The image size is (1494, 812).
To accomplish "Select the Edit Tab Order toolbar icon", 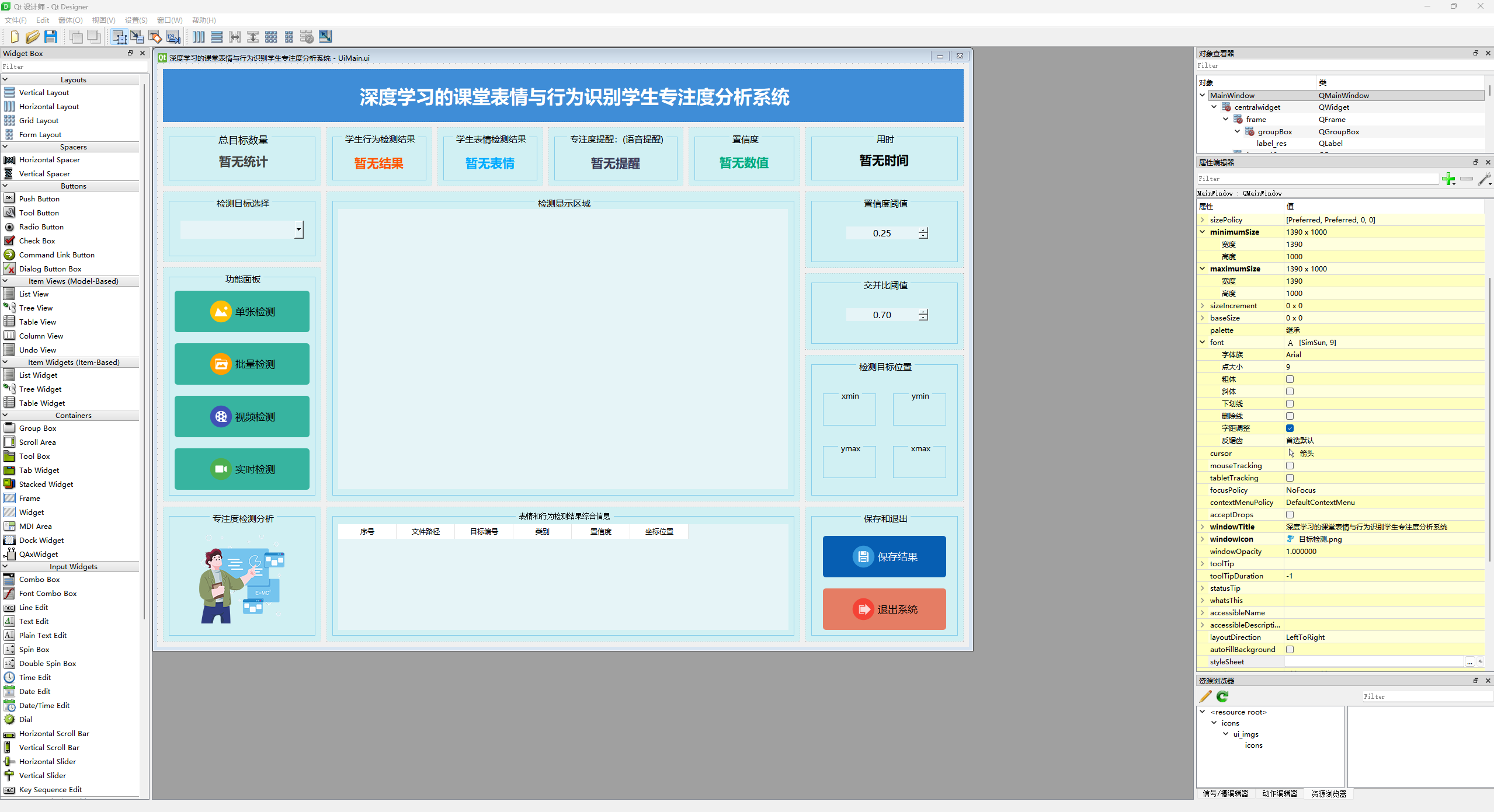I will click(x=173, y=37).
